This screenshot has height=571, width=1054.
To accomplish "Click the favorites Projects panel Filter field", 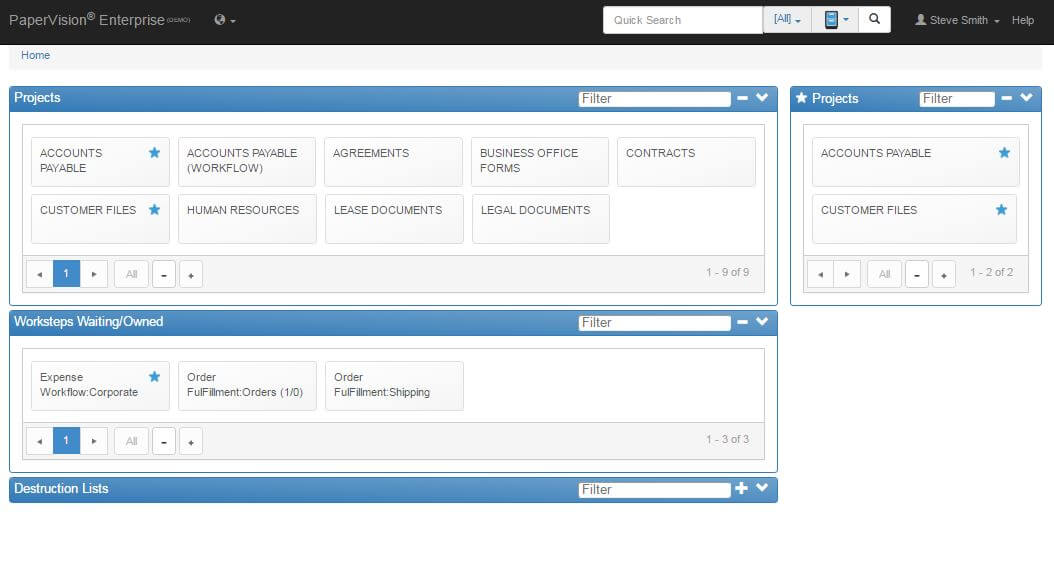I will click(957, 100).
